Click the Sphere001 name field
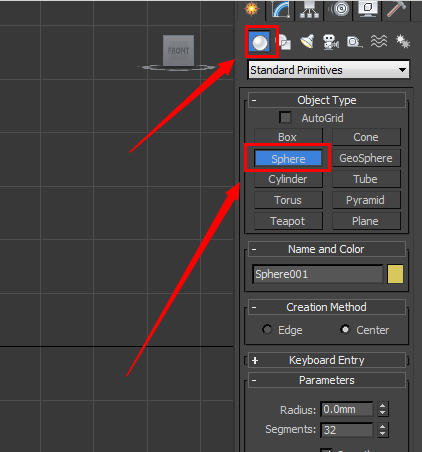Screen dimensions: 422x452 point(318,274)
